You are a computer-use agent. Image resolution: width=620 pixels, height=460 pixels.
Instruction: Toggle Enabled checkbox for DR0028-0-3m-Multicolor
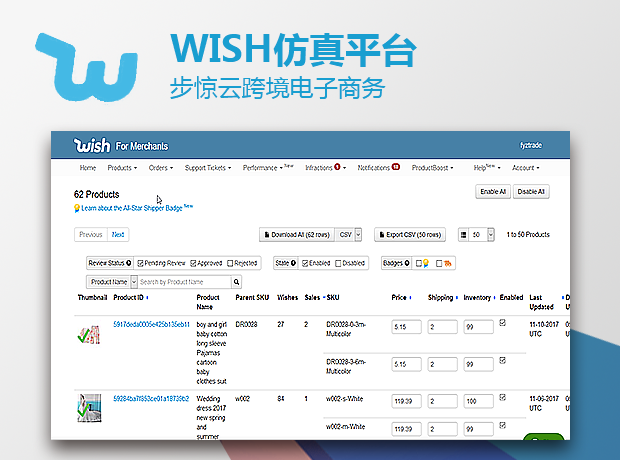(x=503, y=323)
